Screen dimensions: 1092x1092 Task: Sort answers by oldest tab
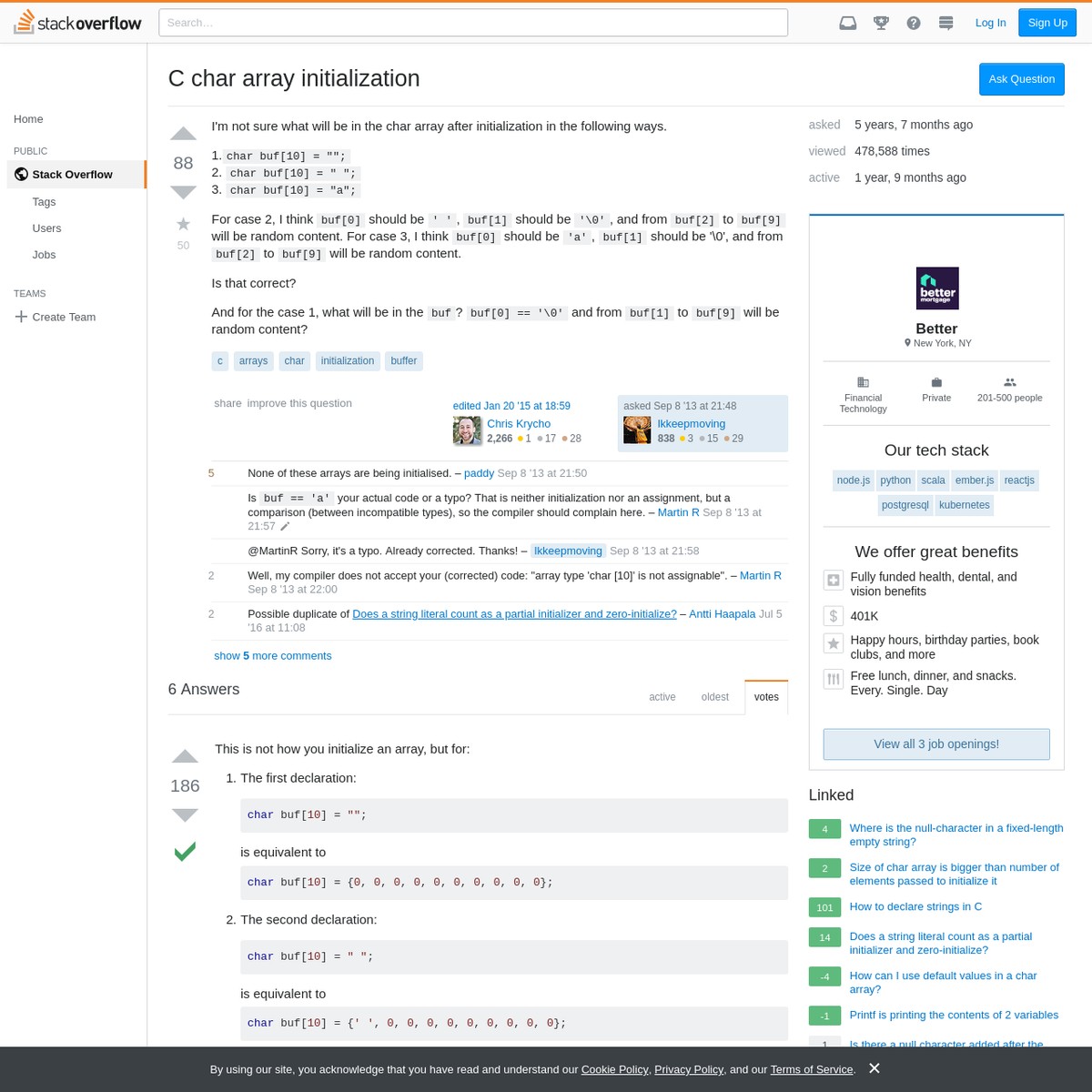(x=715, y=697)
